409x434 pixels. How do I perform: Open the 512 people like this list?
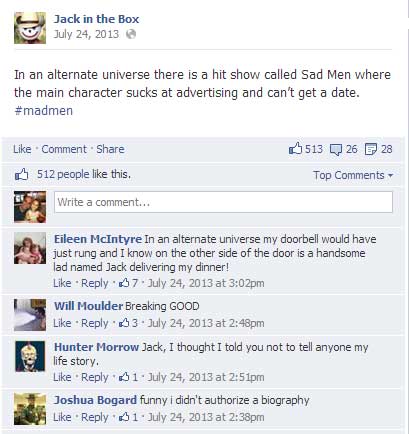pos(84,174)
